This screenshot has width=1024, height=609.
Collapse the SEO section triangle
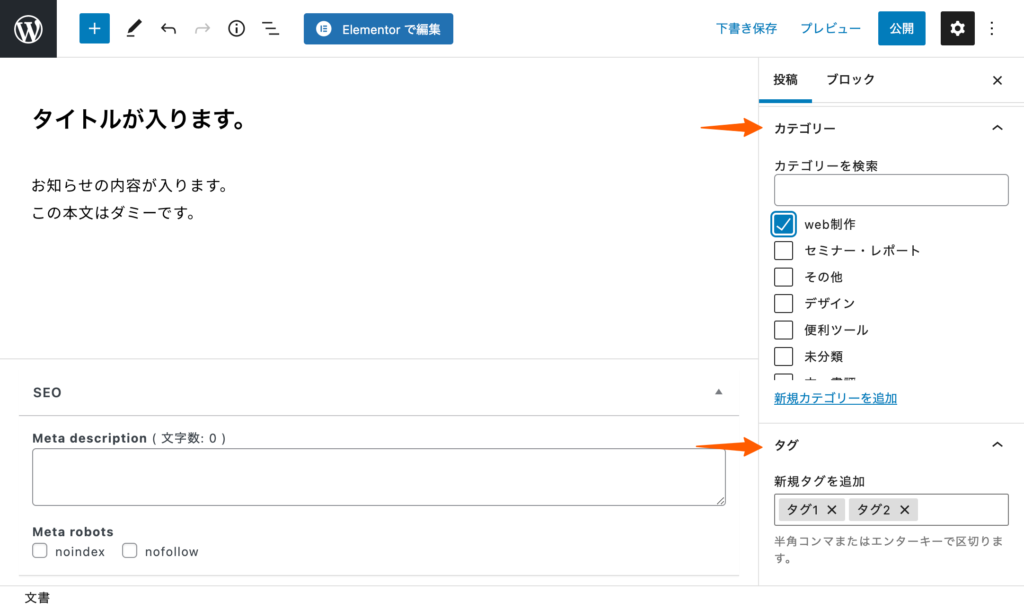click(x=718, y=392)
